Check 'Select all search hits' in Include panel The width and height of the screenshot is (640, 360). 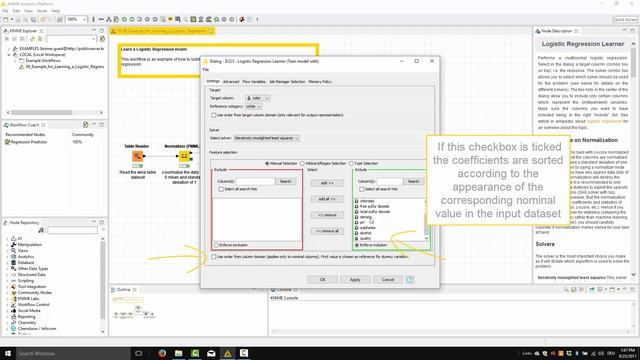362,189
